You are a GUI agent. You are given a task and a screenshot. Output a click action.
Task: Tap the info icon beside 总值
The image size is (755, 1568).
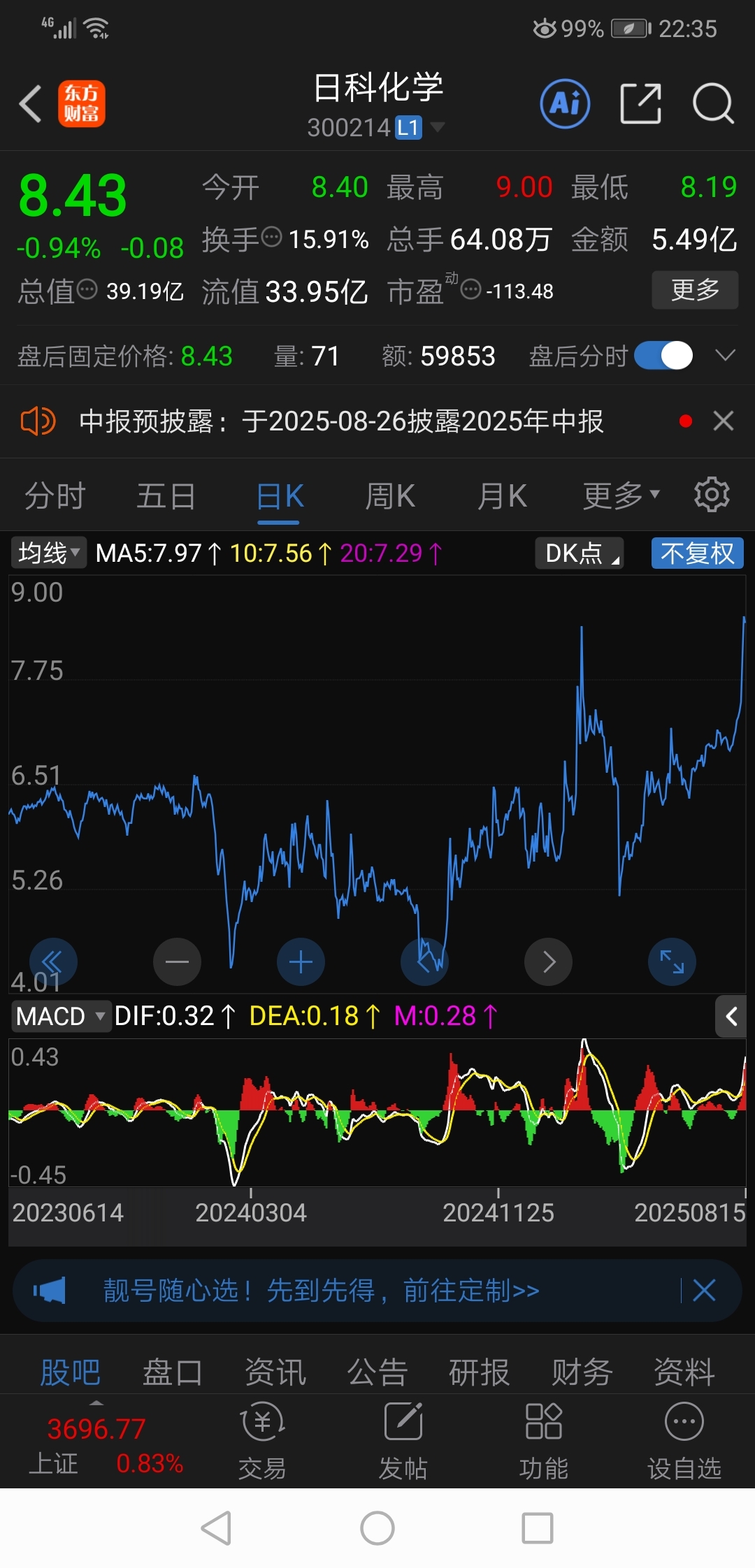pyautogui.click(x=87, y=289)
